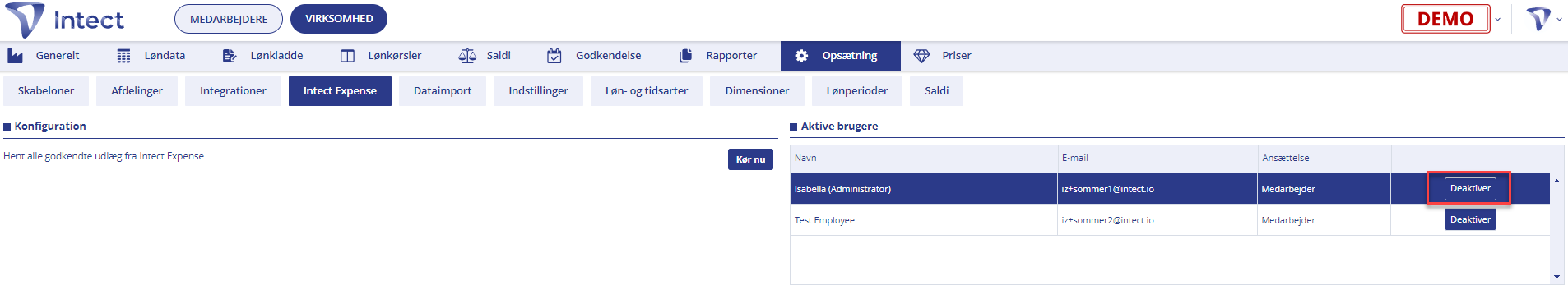Deactivate the Test Employee user
The height and width of the screenshot is (299, 1568).
1470,219
